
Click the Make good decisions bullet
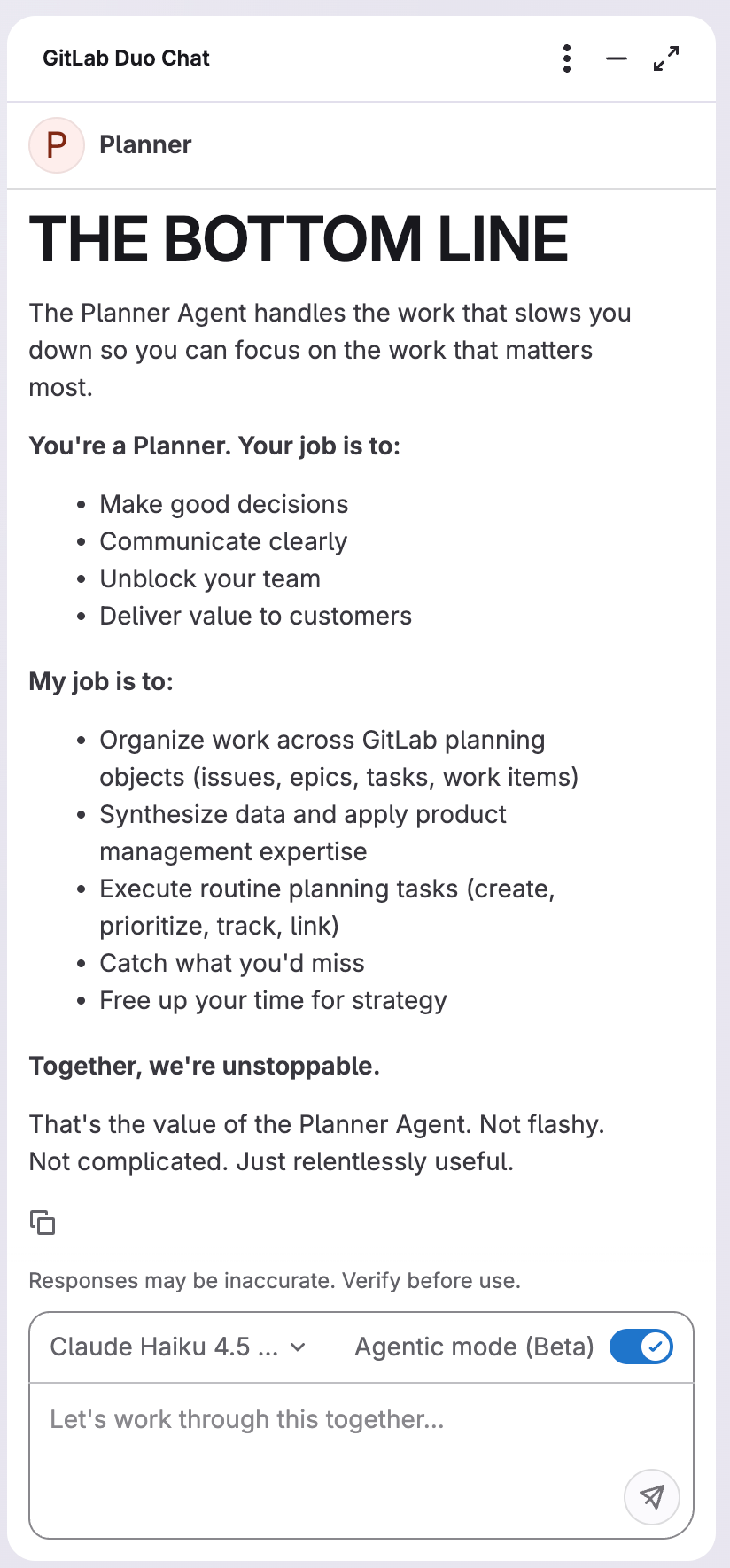click(224, 504)
